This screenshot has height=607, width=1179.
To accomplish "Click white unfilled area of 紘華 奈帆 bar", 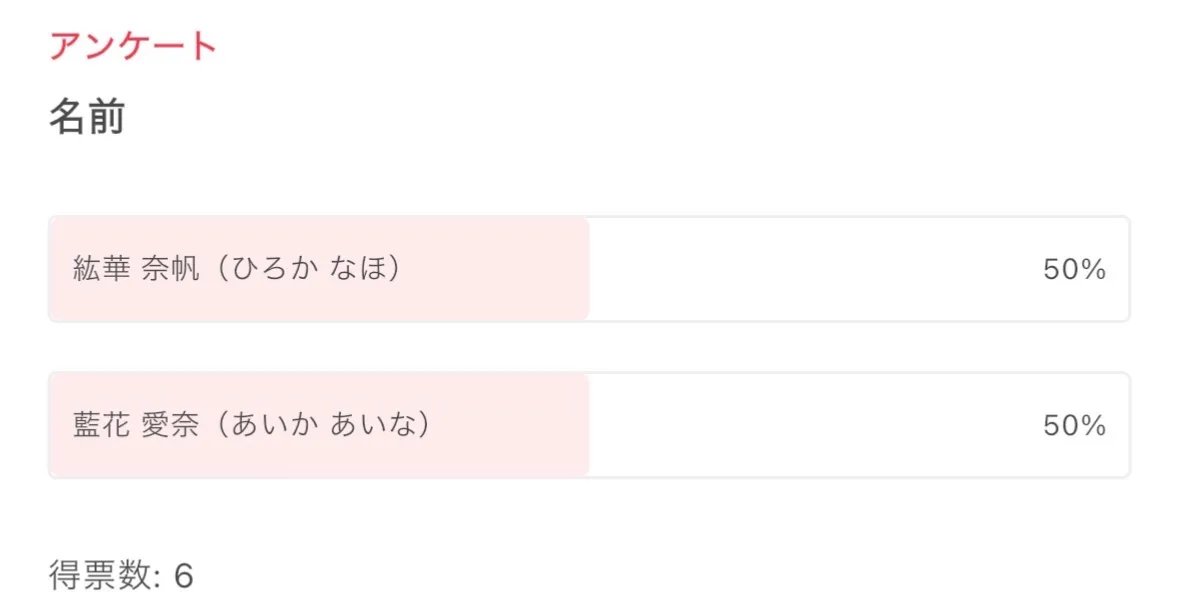I will [800, 269].
